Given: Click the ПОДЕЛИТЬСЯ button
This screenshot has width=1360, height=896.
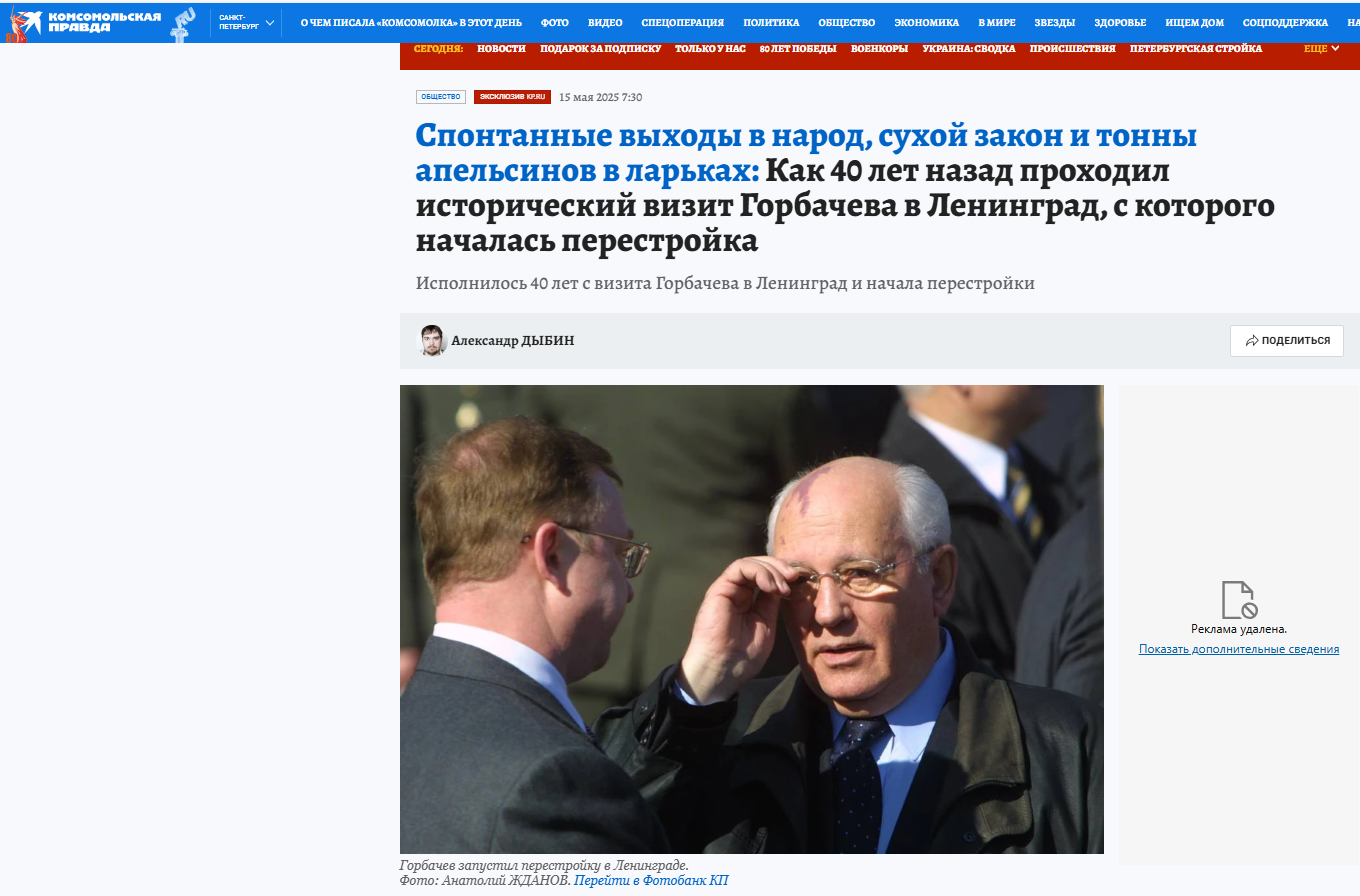Looking at the screenshot, I should pyautogui.click(x=1287, y=341).
